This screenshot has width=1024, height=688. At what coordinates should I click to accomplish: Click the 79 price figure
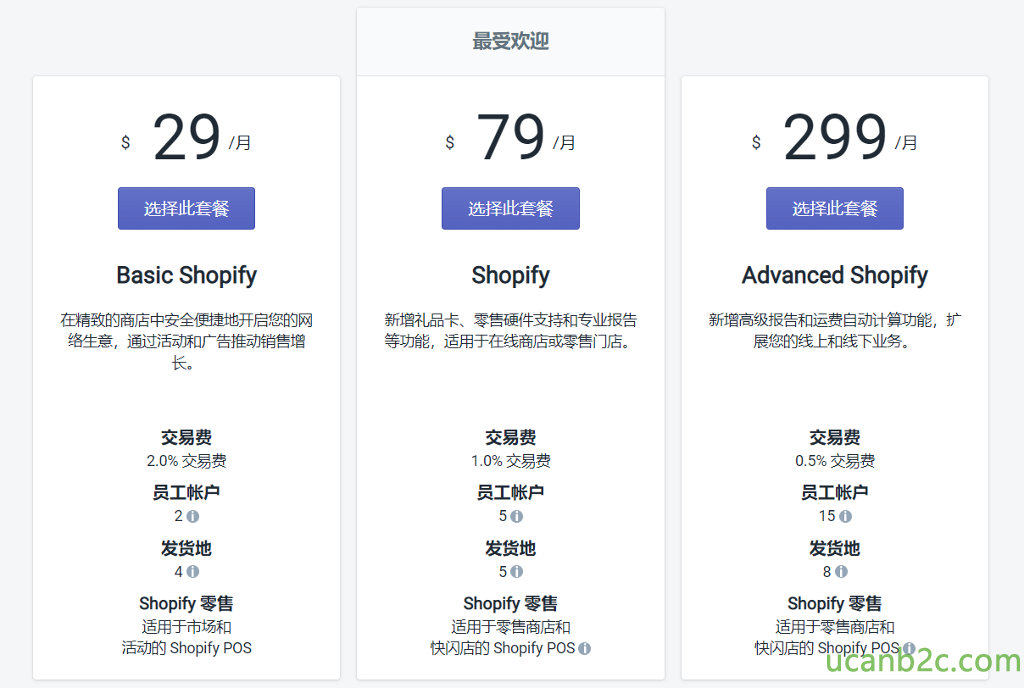(x=511, y=136)
